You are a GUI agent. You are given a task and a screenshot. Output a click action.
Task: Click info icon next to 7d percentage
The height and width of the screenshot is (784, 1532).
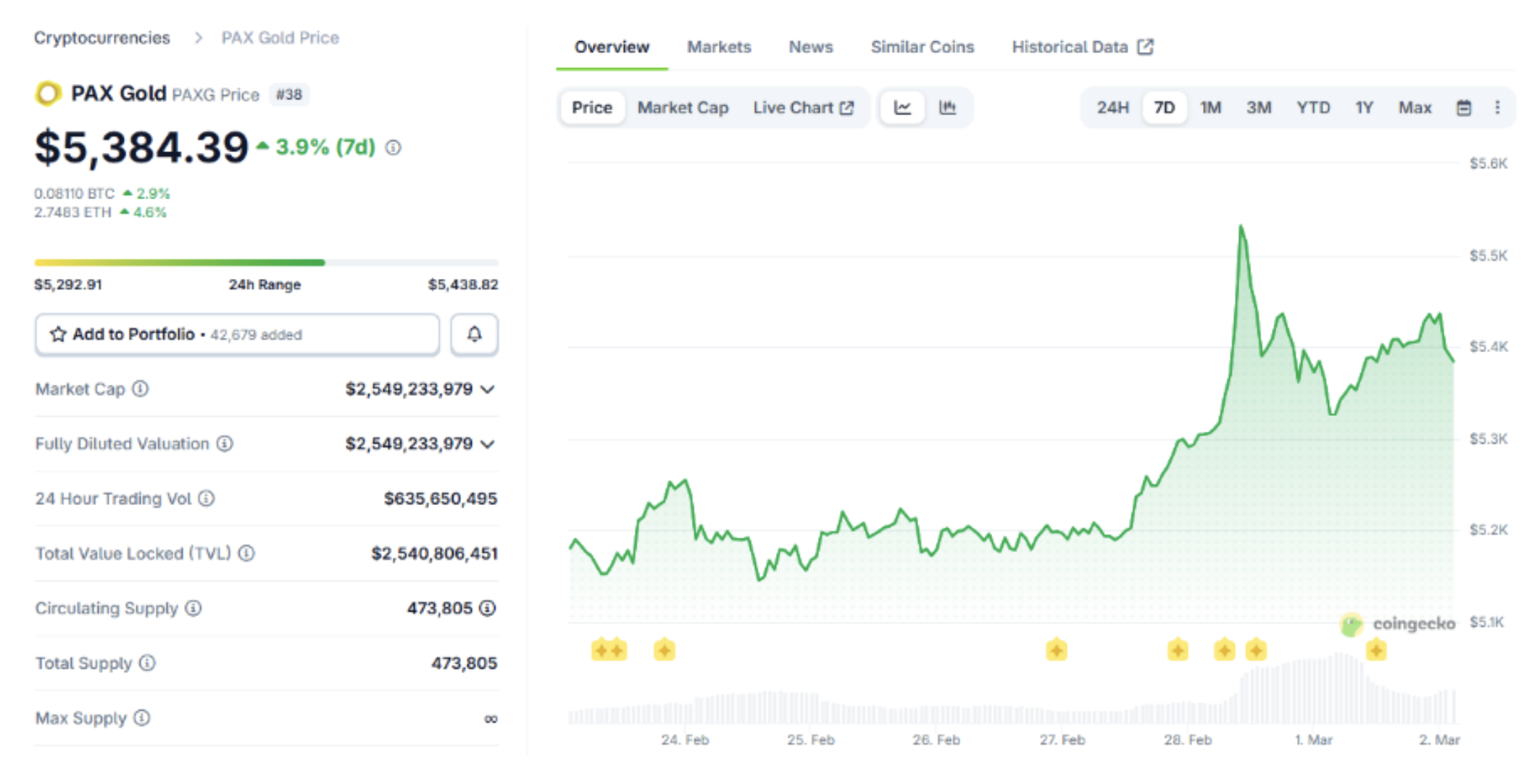click(393, 148)
